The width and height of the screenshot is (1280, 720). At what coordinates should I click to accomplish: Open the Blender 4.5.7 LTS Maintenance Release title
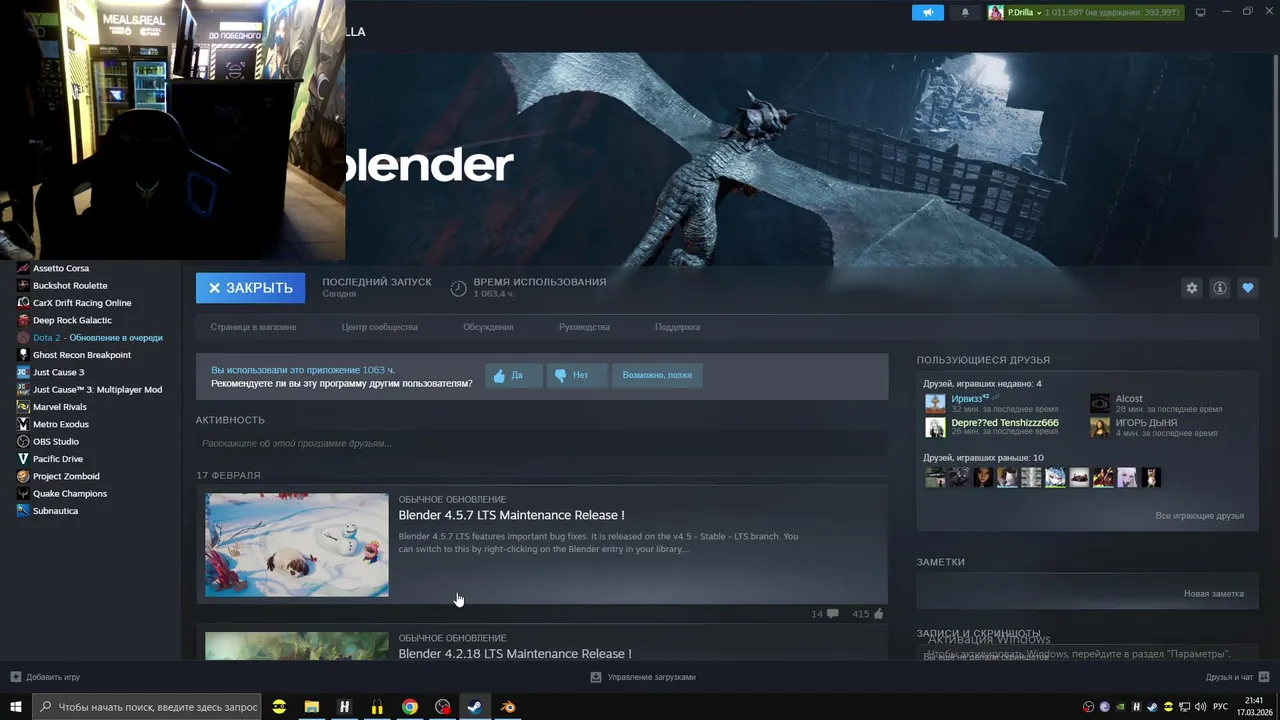click(x=511, y=515)
